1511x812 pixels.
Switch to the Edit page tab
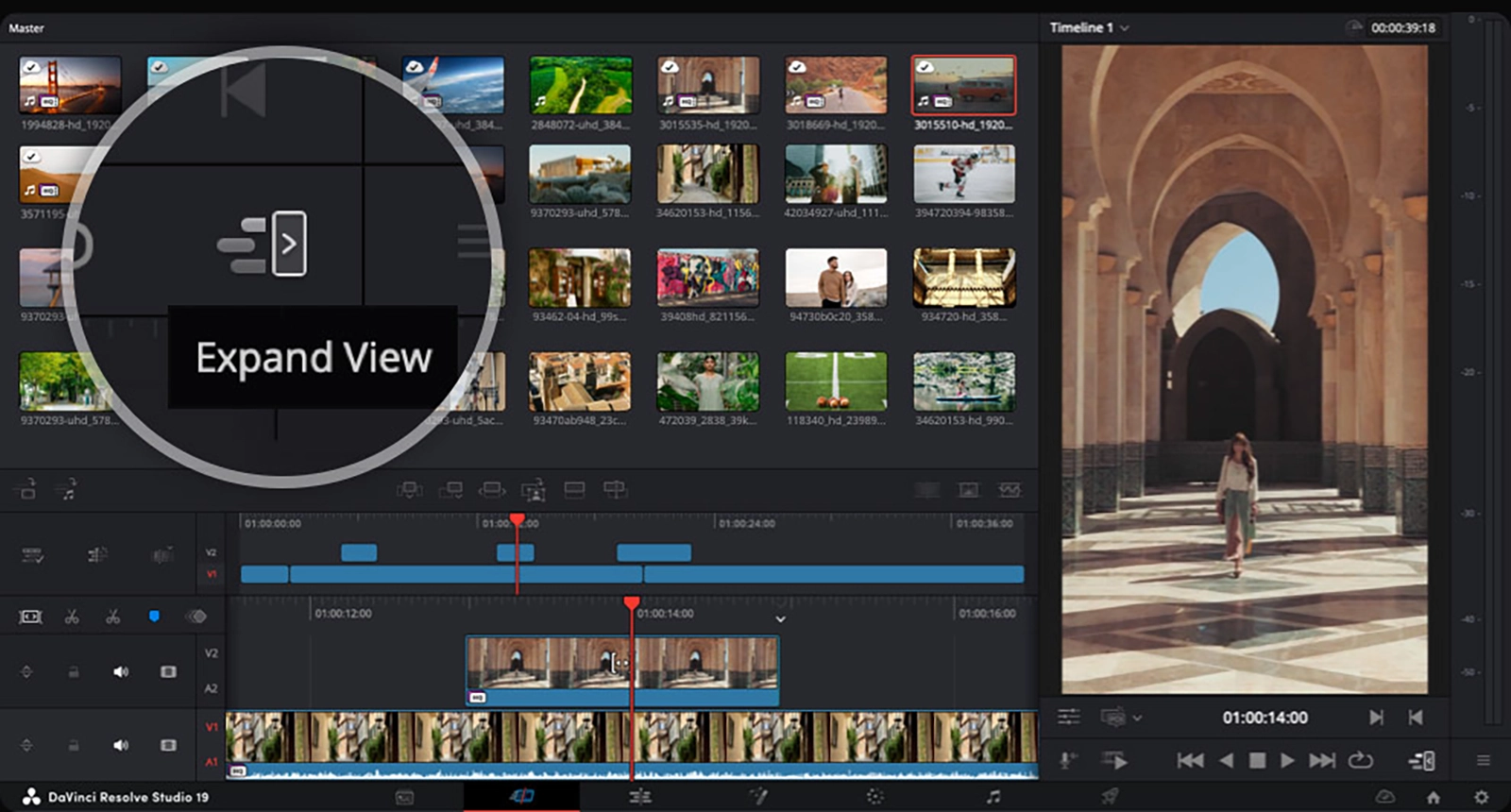coord(640,797)
